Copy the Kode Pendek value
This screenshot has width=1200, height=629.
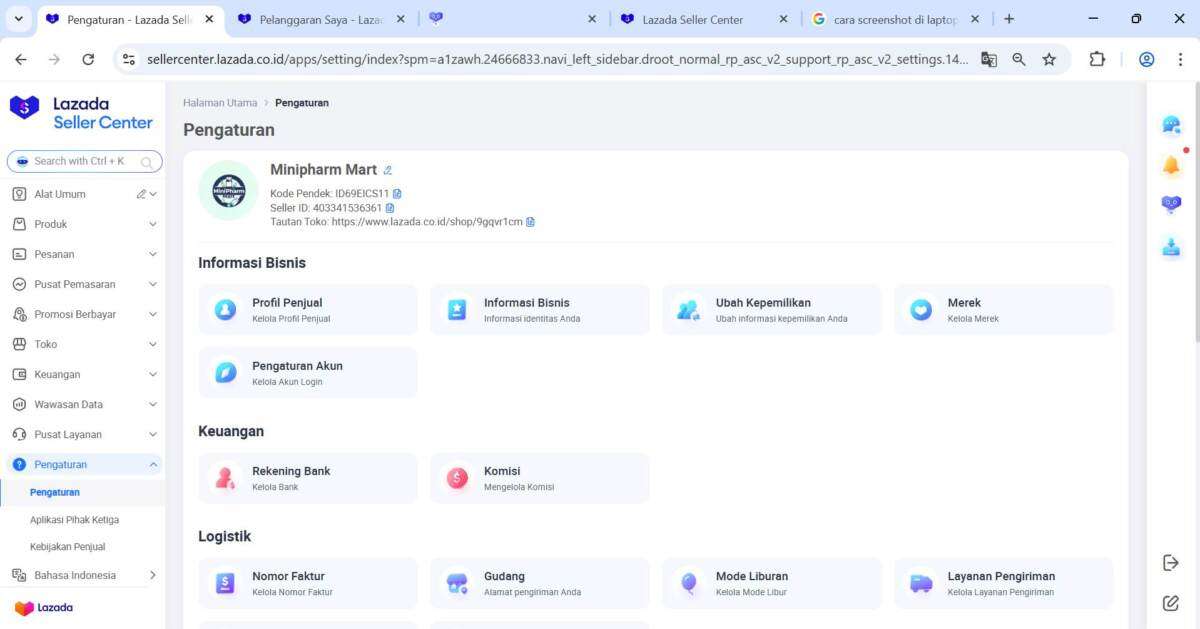397,193
